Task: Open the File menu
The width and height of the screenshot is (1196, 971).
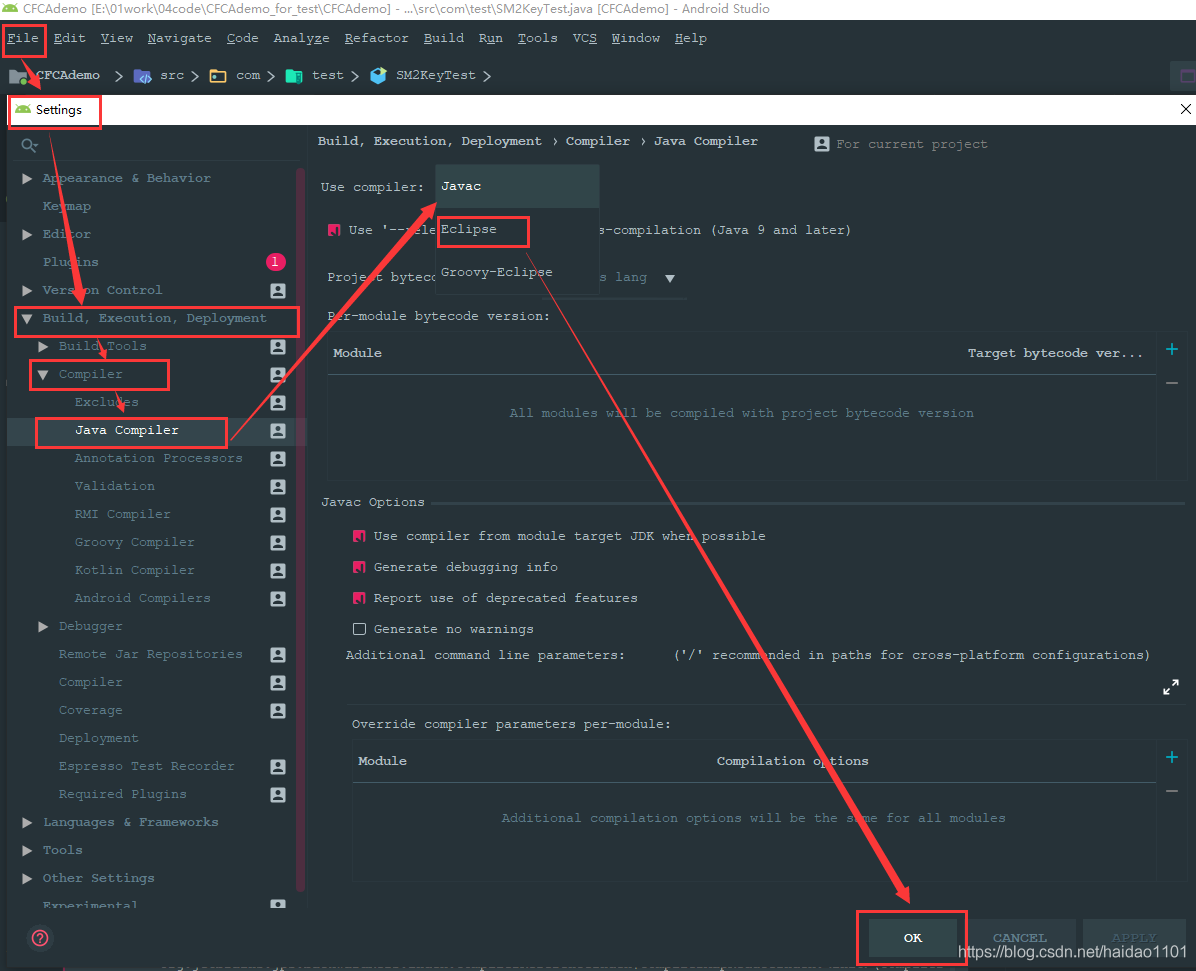Action: click(23, 38)
